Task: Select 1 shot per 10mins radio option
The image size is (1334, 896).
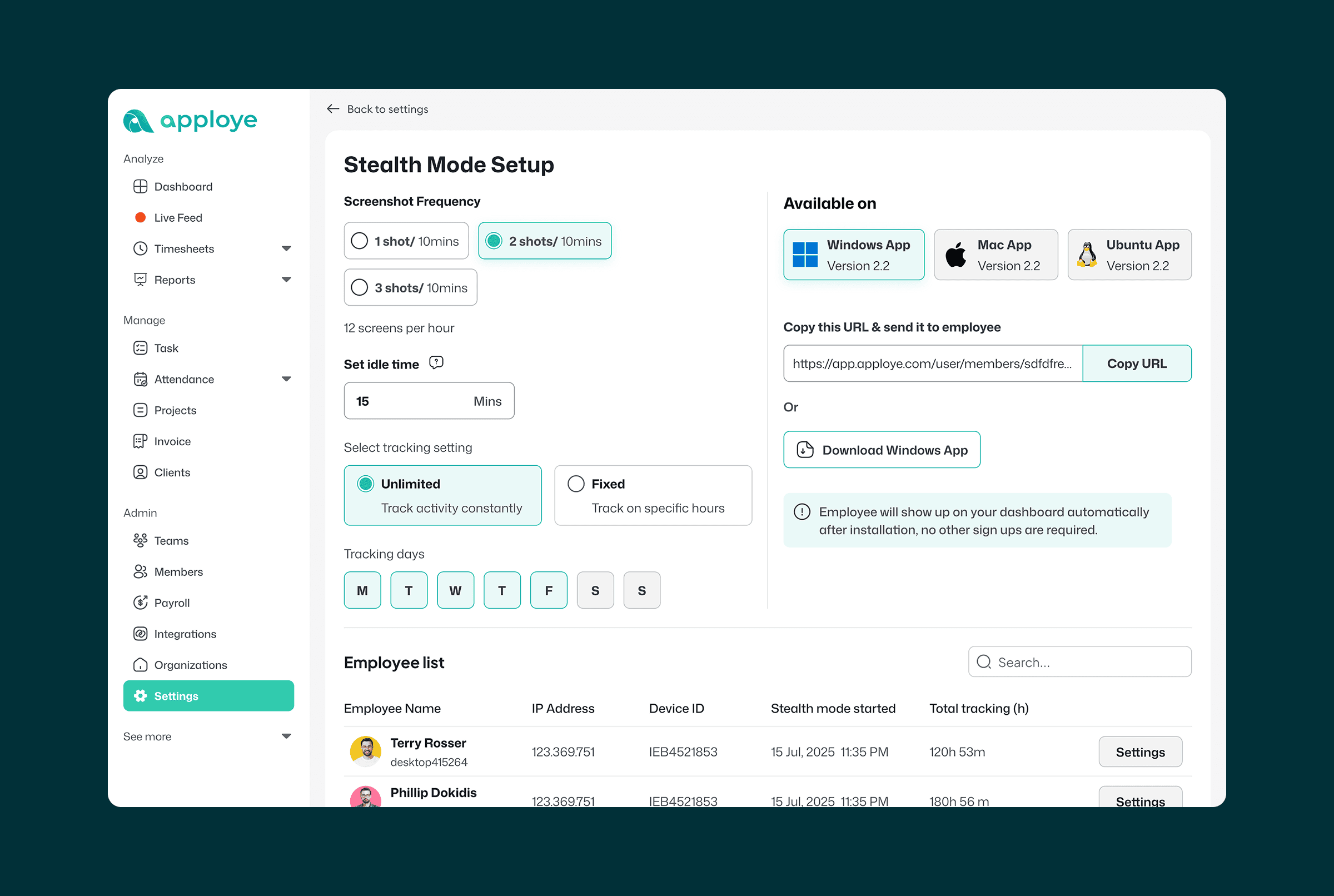Action: (360, 241)
